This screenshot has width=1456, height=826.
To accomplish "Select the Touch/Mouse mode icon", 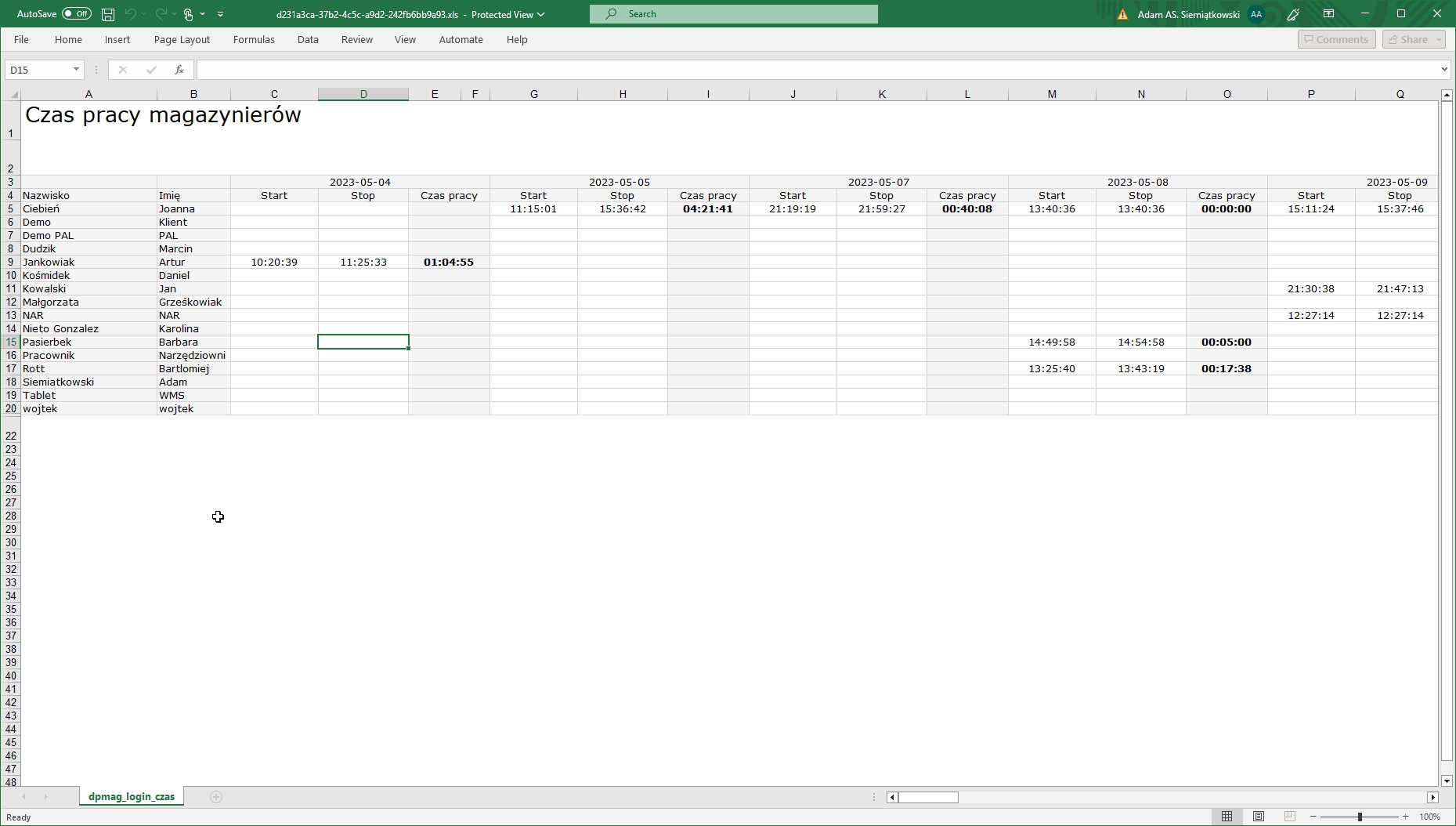I will click(189, 13).
